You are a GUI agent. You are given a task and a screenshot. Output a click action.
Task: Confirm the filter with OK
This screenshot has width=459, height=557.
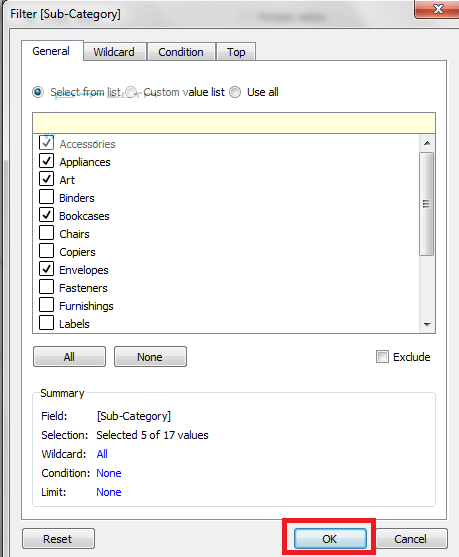point(330,539)
